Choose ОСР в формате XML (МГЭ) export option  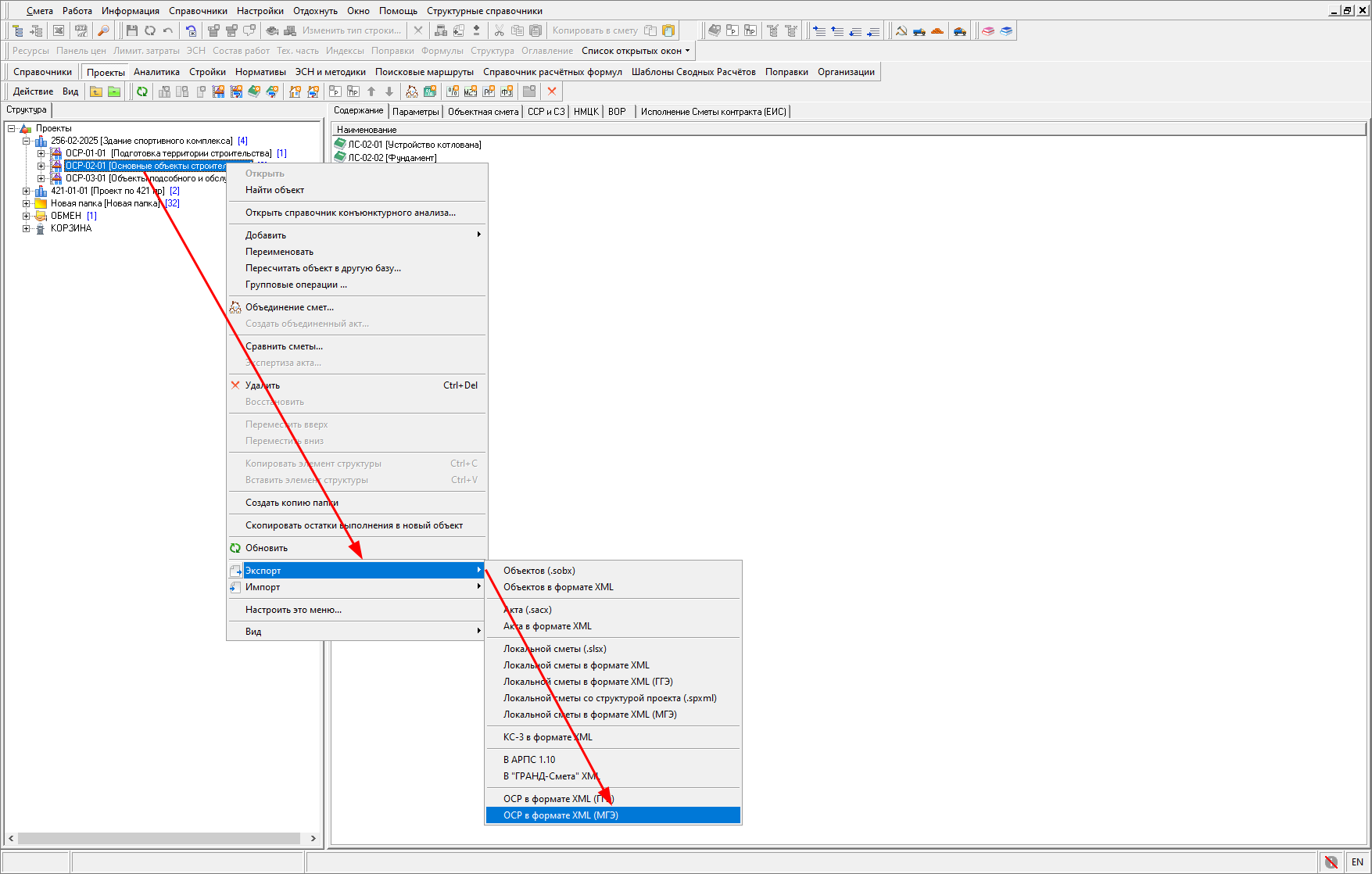[561, 815]
